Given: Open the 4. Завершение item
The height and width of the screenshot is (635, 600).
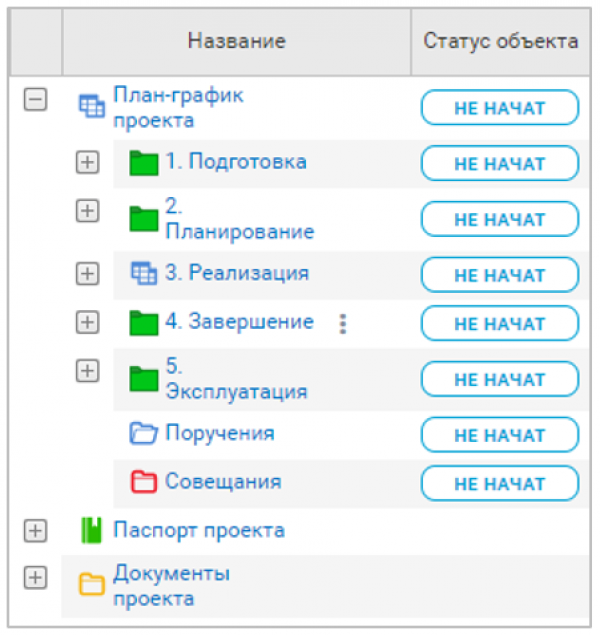Looking at the screenshot, I should 239,322.
